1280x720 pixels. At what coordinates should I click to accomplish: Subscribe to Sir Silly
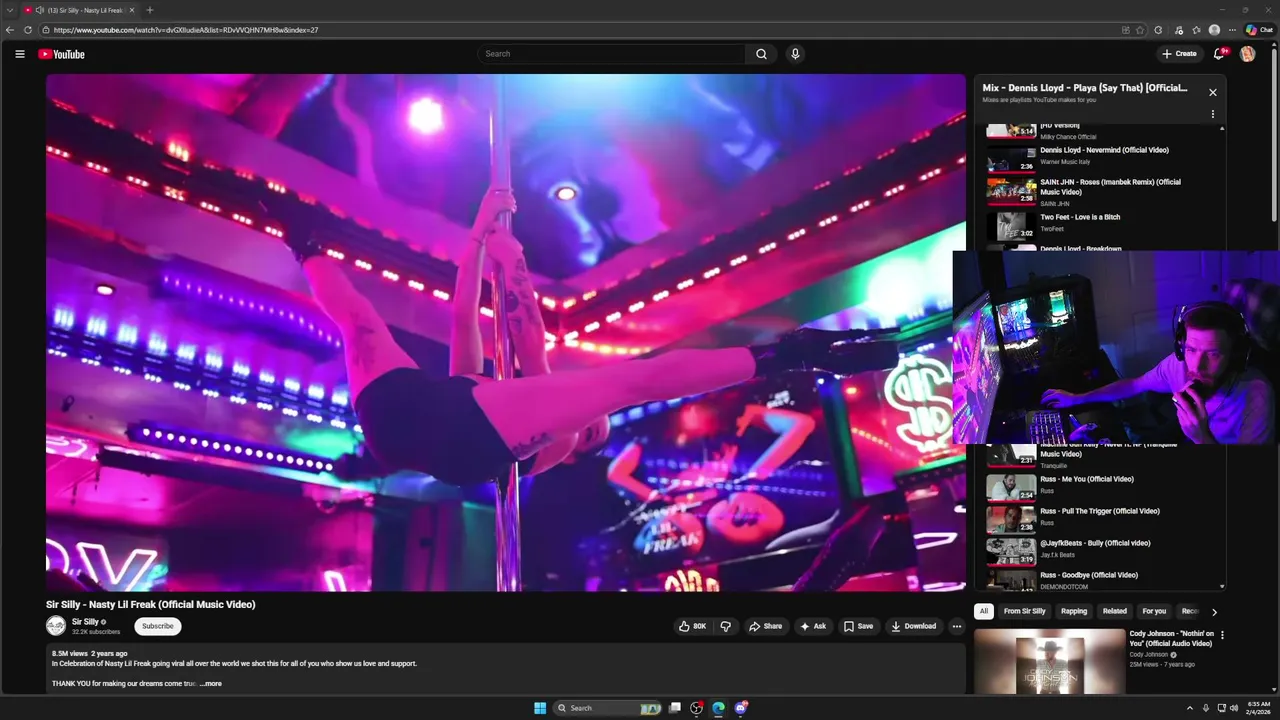tap(157, 626)
